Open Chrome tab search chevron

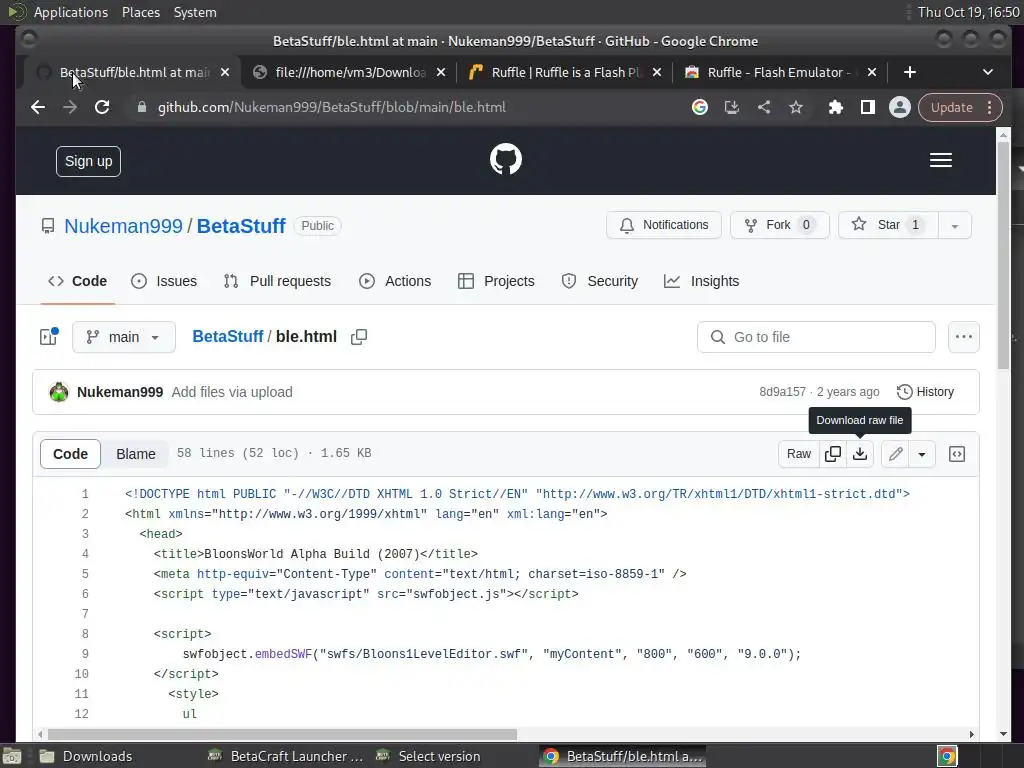coord(987,72)
